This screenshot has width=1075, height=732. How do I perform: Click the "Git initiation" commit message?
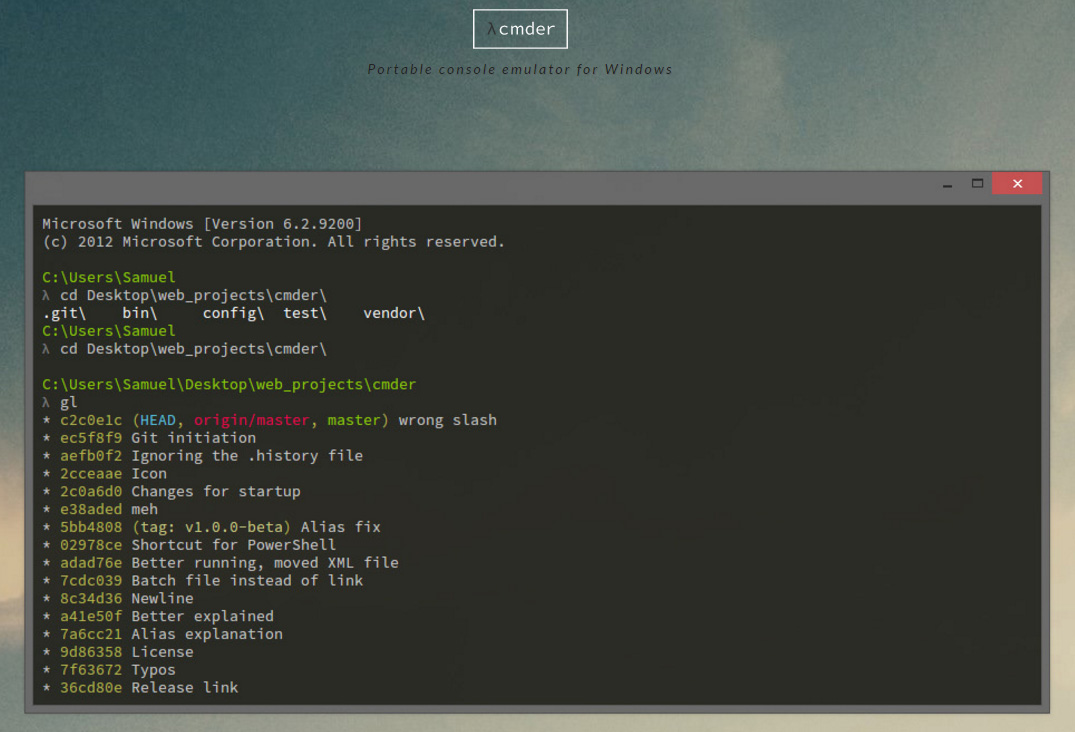pyautogui.click(x=193, y=438)
